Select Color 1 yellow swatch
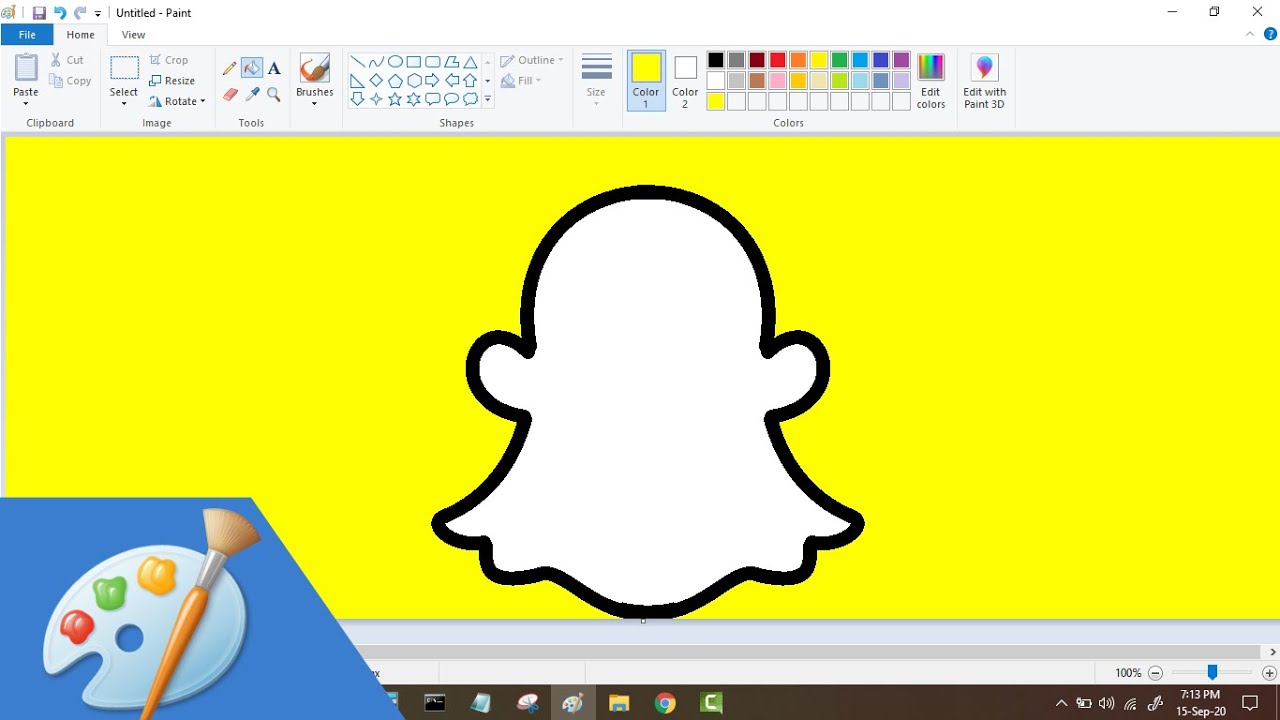Image resolution: width=1280 pixels, height=720 pixels. pos(646,80)
